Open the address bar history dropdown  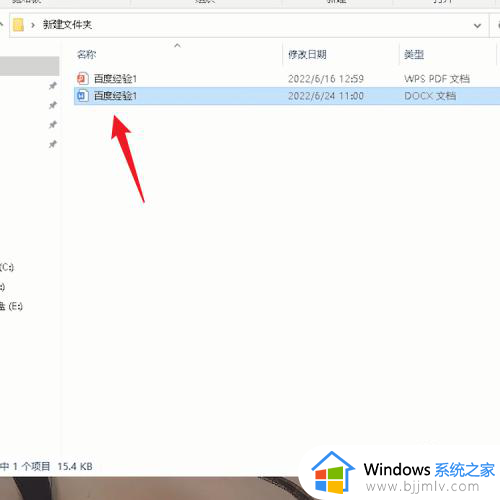click(477, 26)
